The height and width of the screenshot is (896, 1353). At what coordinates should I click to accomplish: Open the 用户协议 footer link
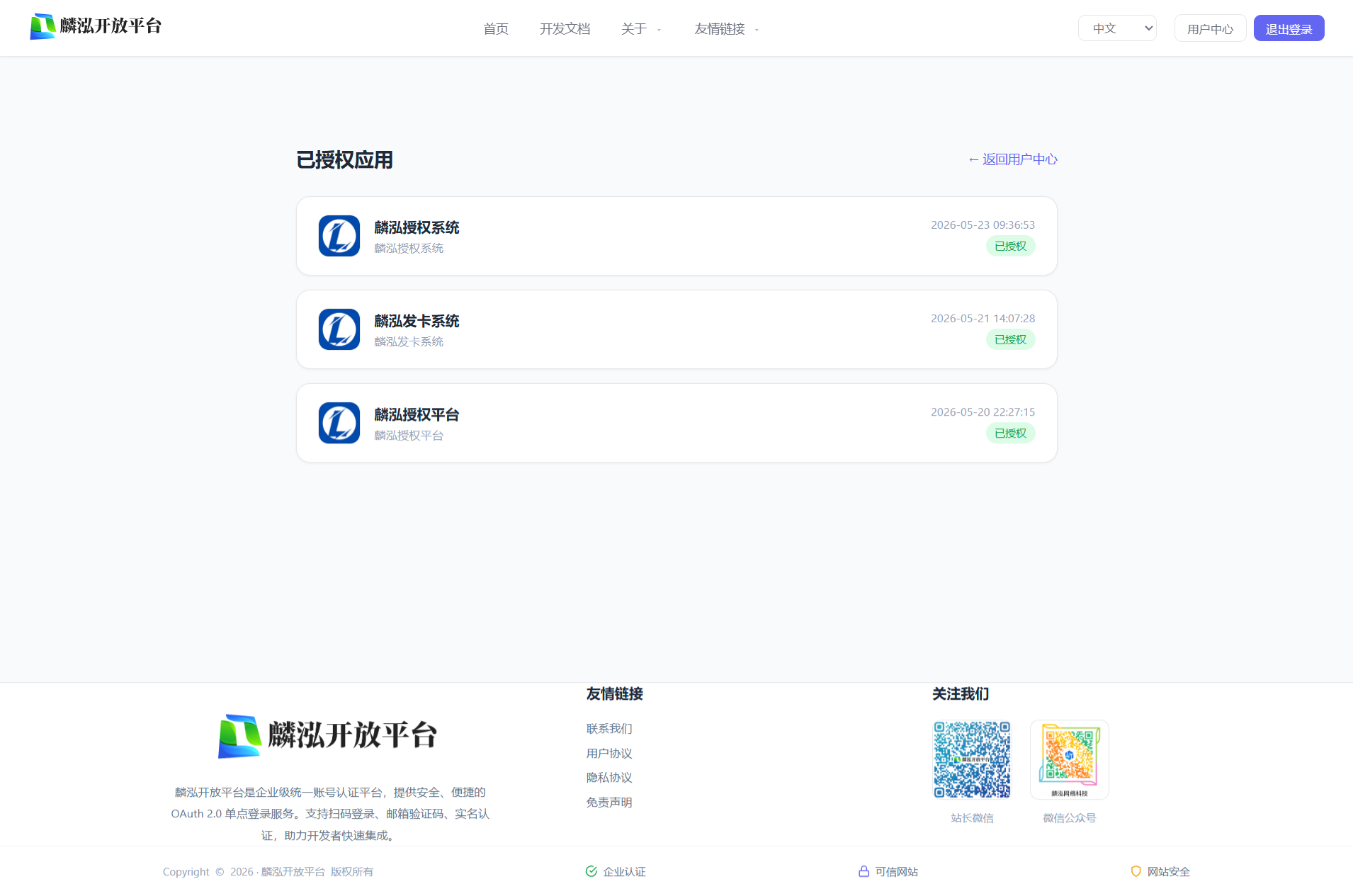click(x=609, y=754)
